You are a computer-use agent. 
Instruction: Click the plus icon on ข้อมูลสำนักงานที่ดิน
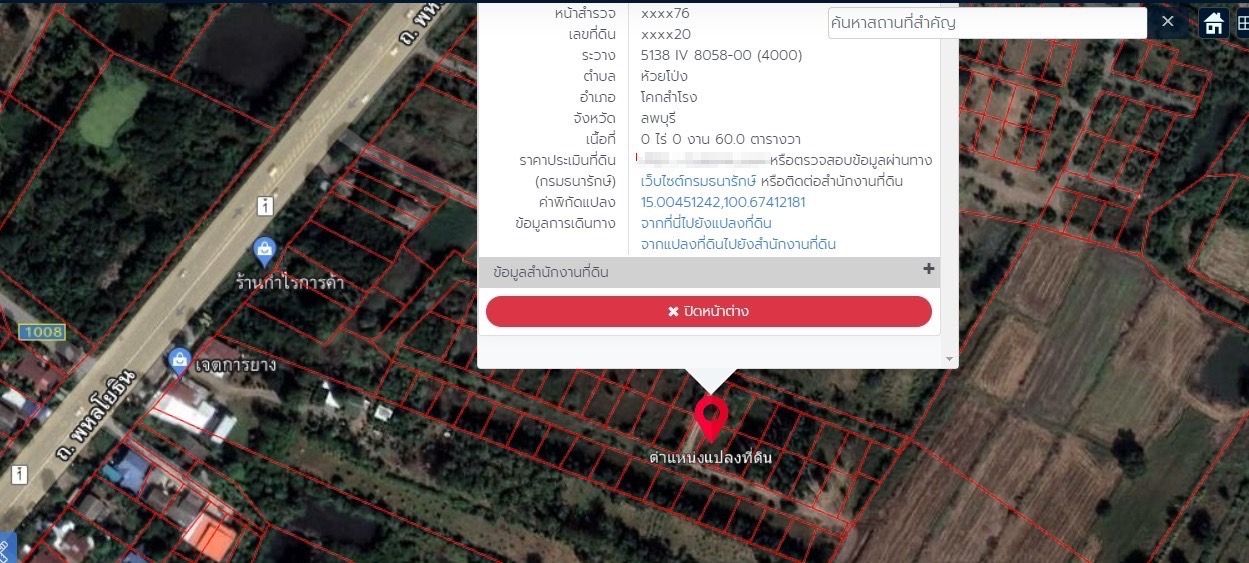(x=928, y=269)
